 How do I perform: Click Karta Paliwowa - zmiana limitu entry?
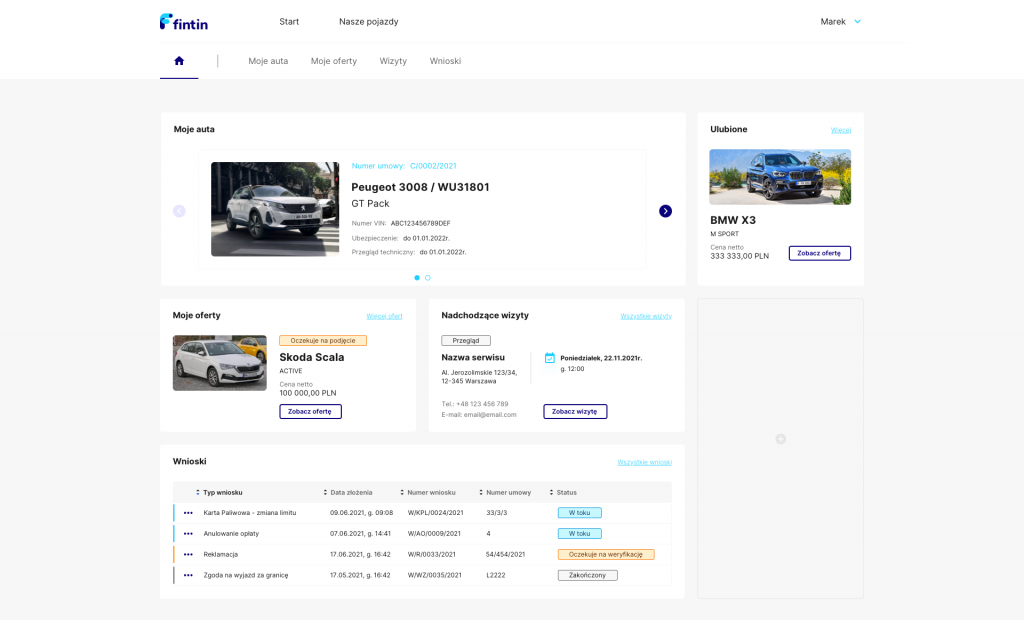tap(249, 513)
